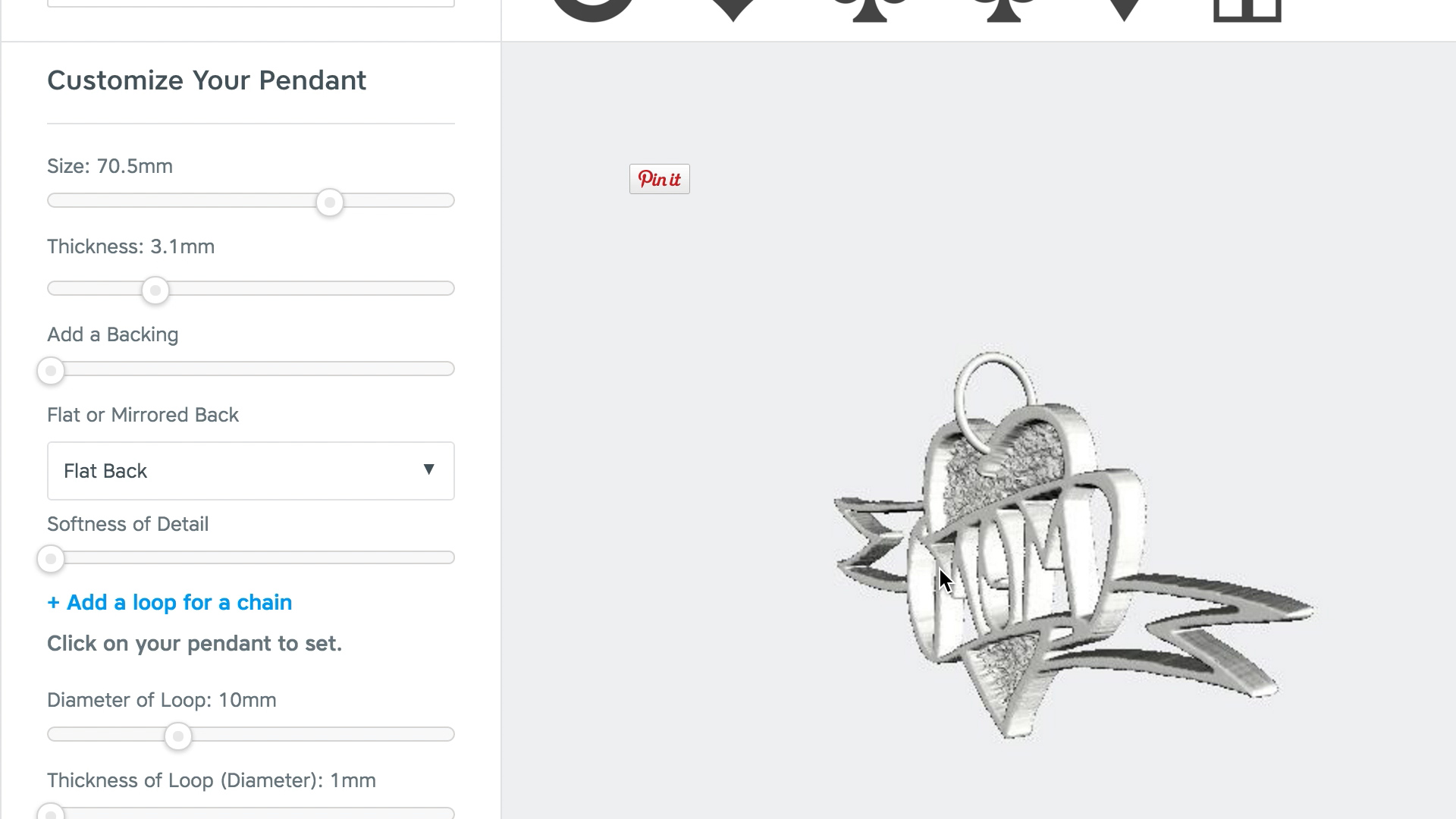
Task: Choose the gift box icon in the top row
Action: 1247,9
